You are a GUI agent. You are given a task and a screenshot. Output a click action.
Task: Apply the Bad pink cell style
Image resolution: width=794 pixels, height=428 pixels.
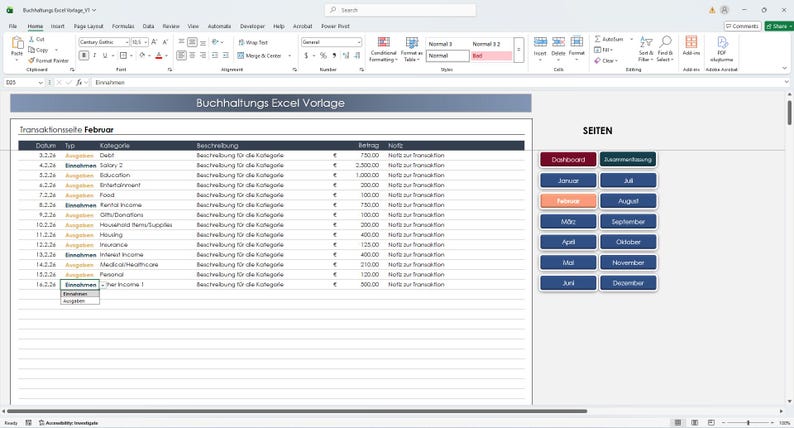(490, 56)
